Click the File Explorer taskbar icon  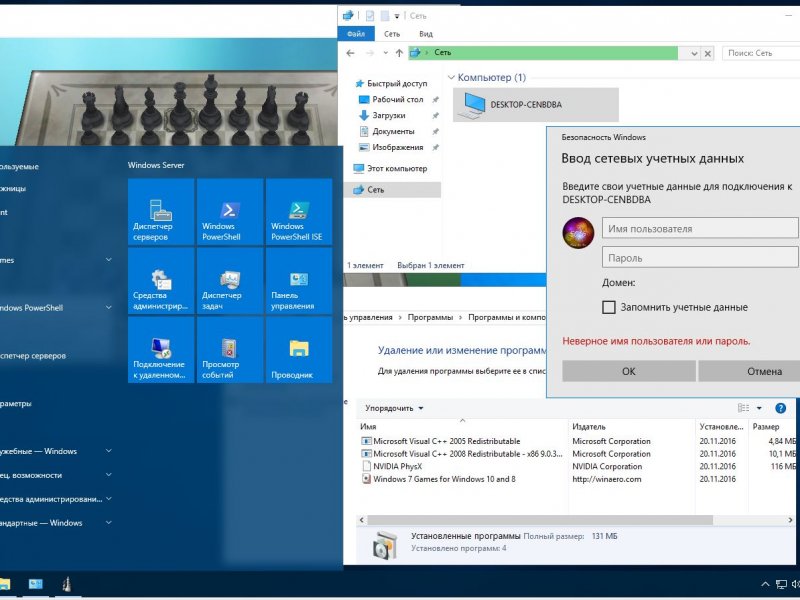point(4,584)
